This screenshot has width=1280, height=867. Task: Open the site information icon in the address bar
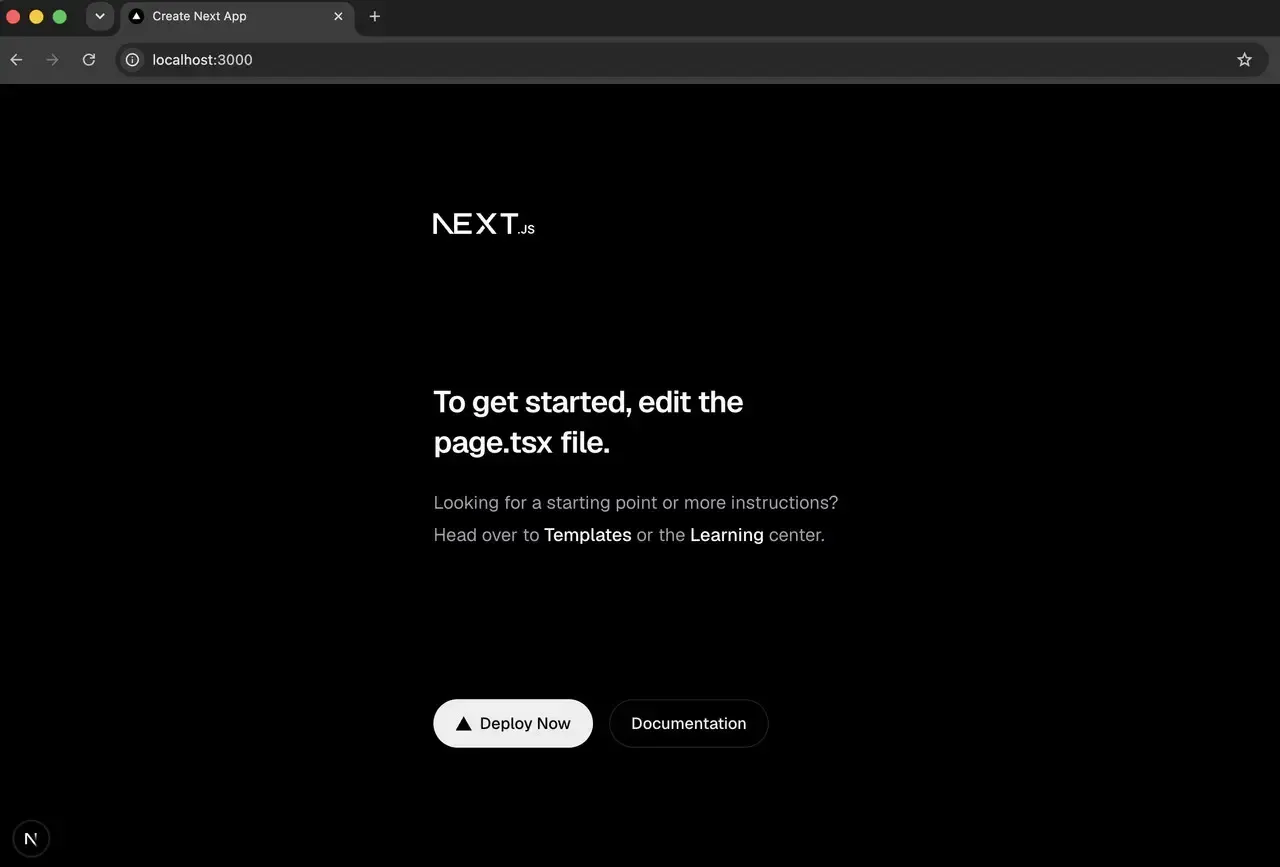(132, 60)
